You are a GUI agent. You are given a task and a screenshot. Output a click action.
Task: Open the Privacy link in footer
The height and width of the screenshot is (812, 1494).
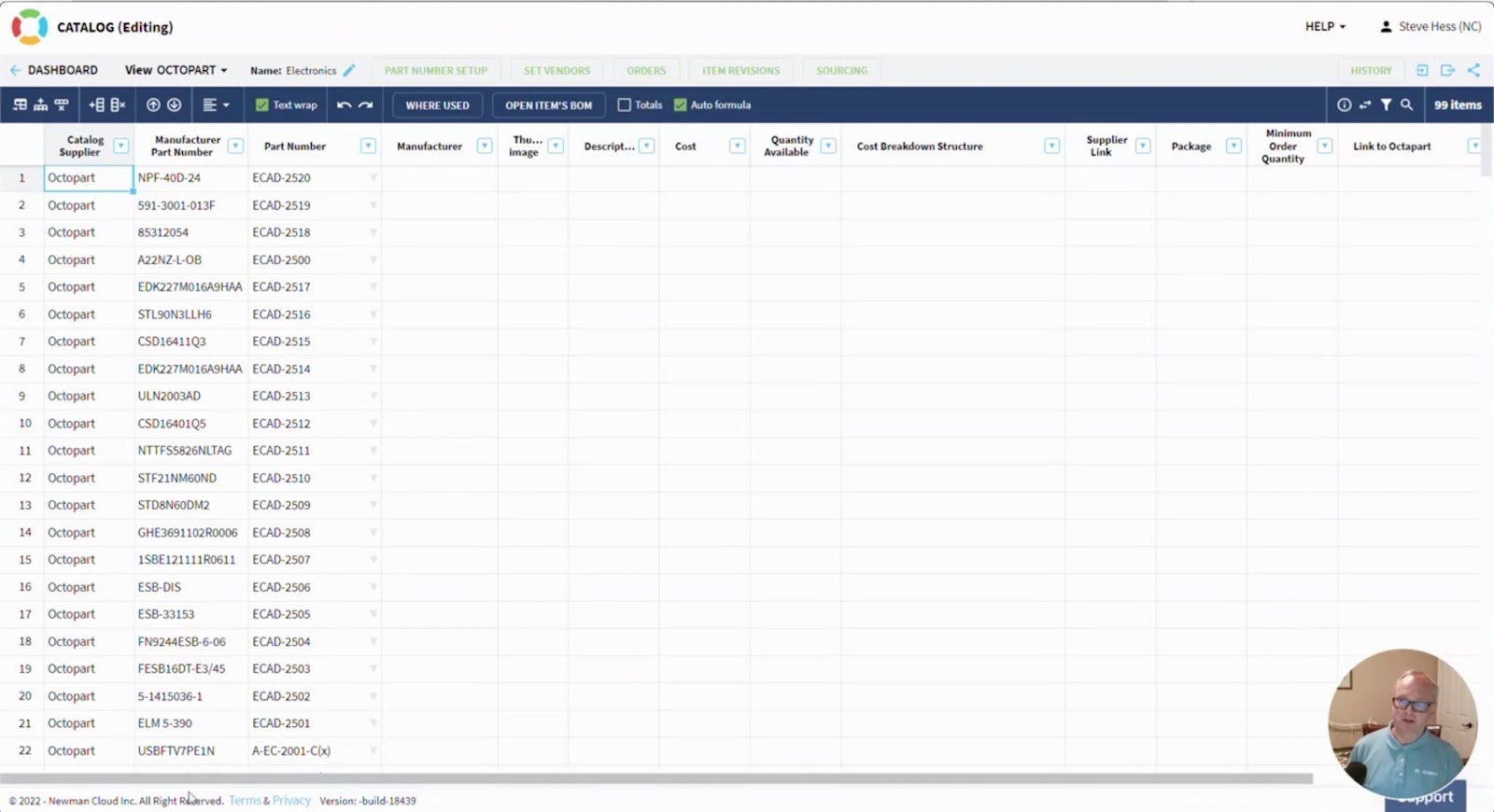291,801
